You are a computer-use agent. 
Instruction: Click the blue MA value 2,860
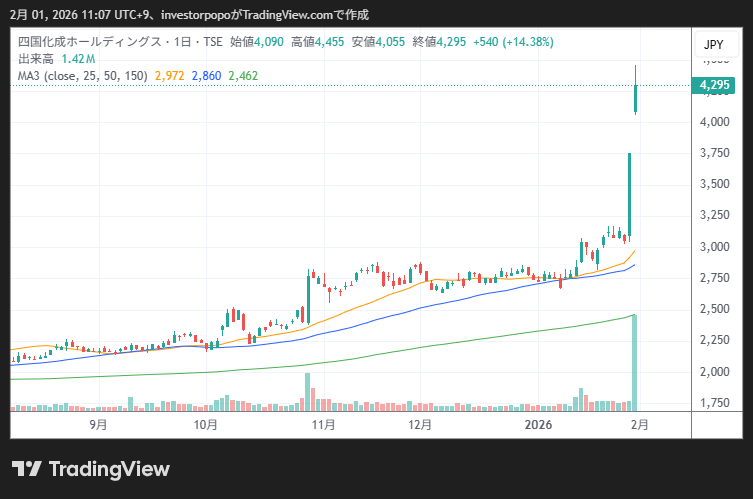coord(206,75)
